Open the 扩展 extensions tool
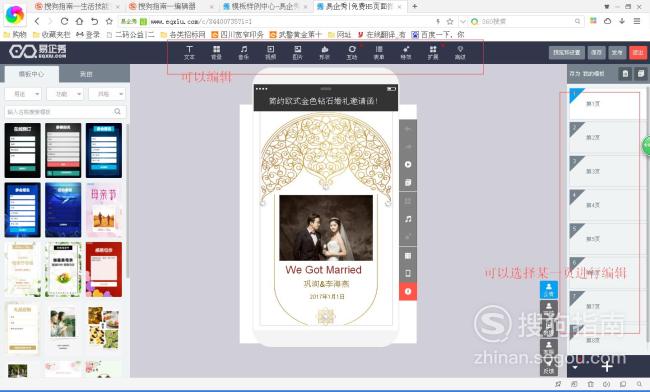Image resolution: width=650 pixels, height=392 pixels. (x=433, y=53)
